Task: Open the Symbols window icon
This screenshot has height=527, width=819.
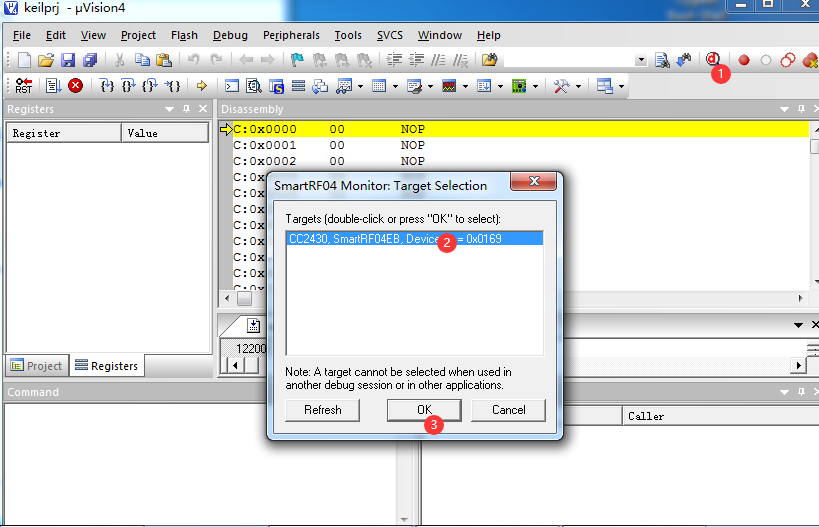Action: point(276,86)
